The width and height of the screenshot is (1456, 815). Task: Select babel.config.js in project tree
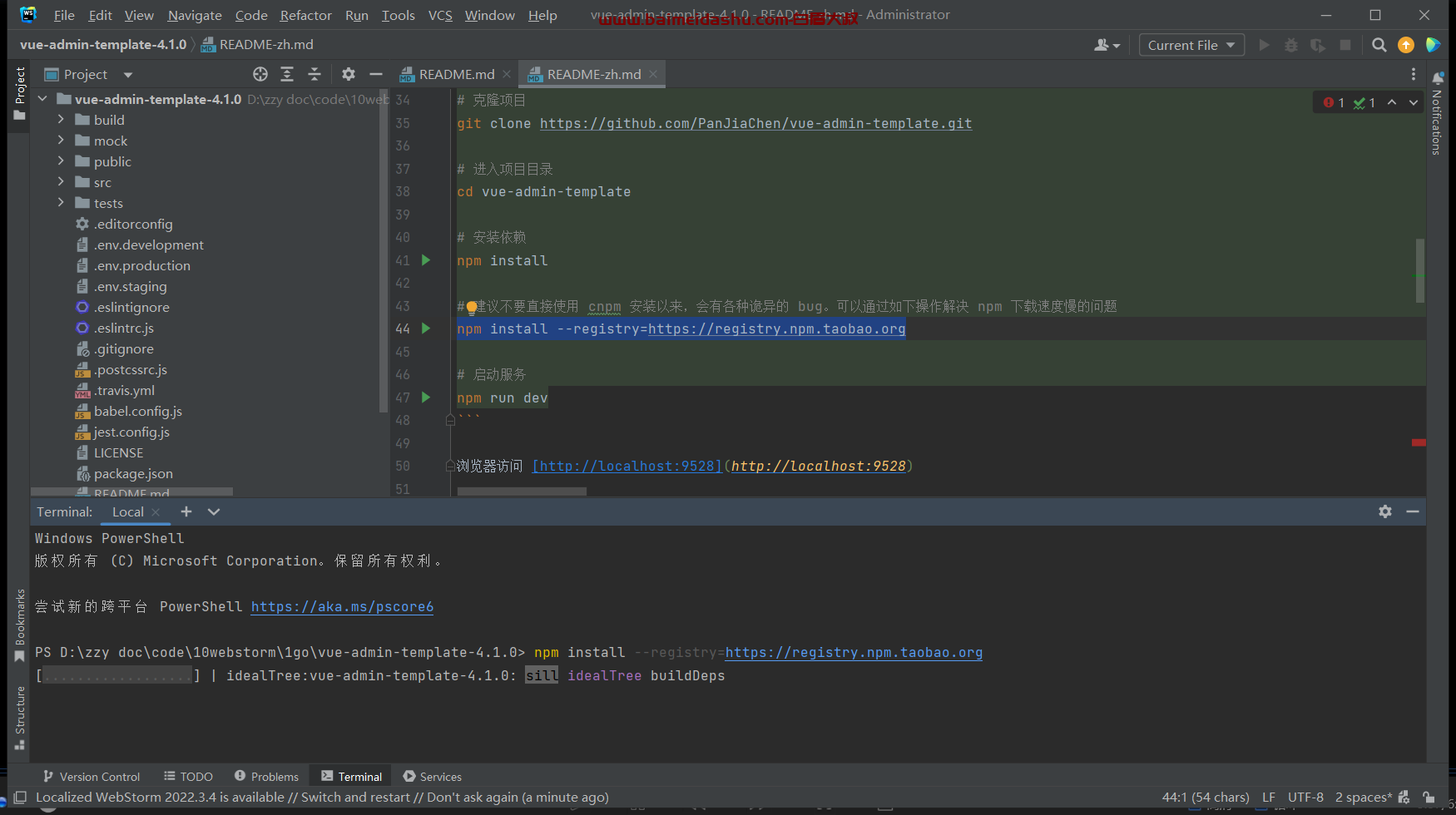(137, 411)
